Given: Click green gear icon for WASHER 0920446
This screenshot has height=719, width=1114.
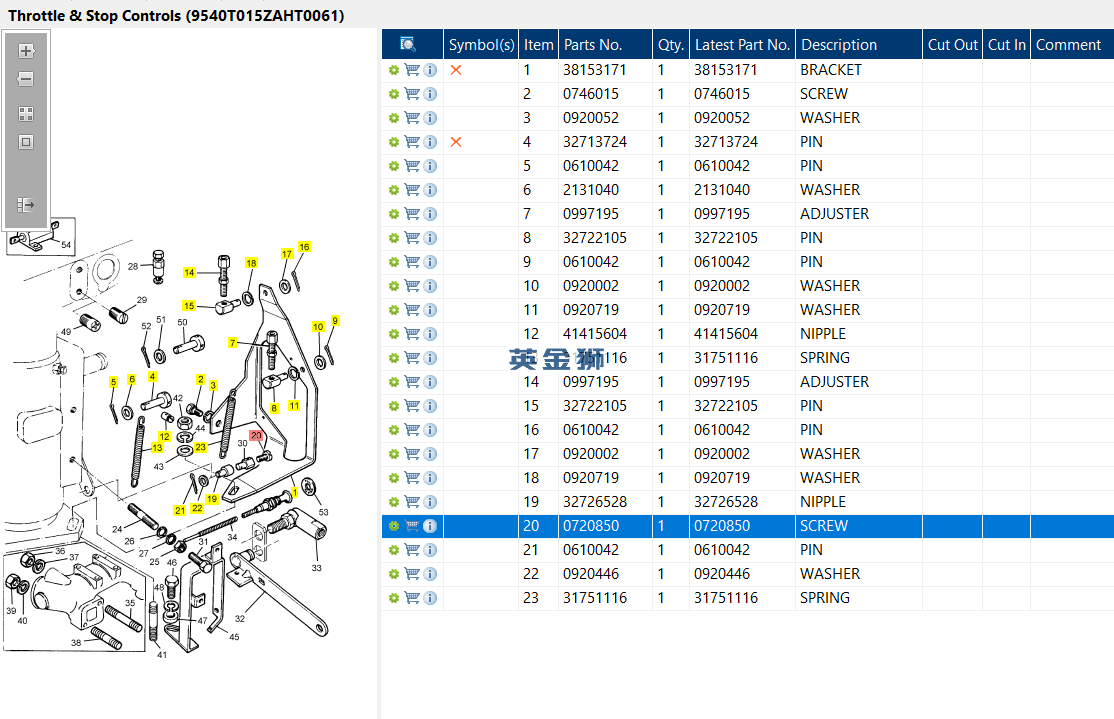Looking at the screenshot, I should point(394,574).
